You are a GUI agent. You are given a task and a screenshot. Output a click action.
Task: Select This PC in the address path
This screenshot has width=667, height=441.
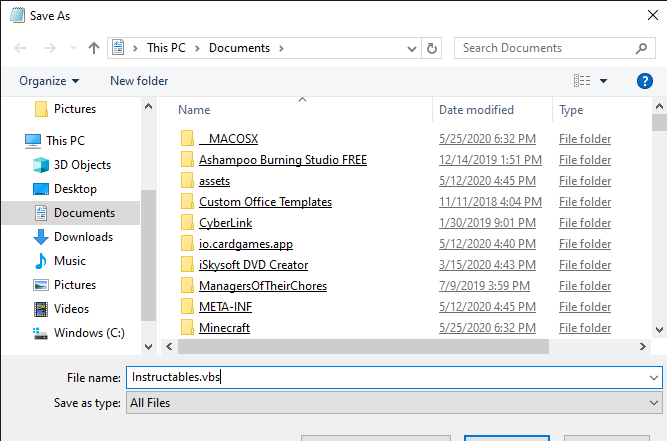(x=166, y=48)
